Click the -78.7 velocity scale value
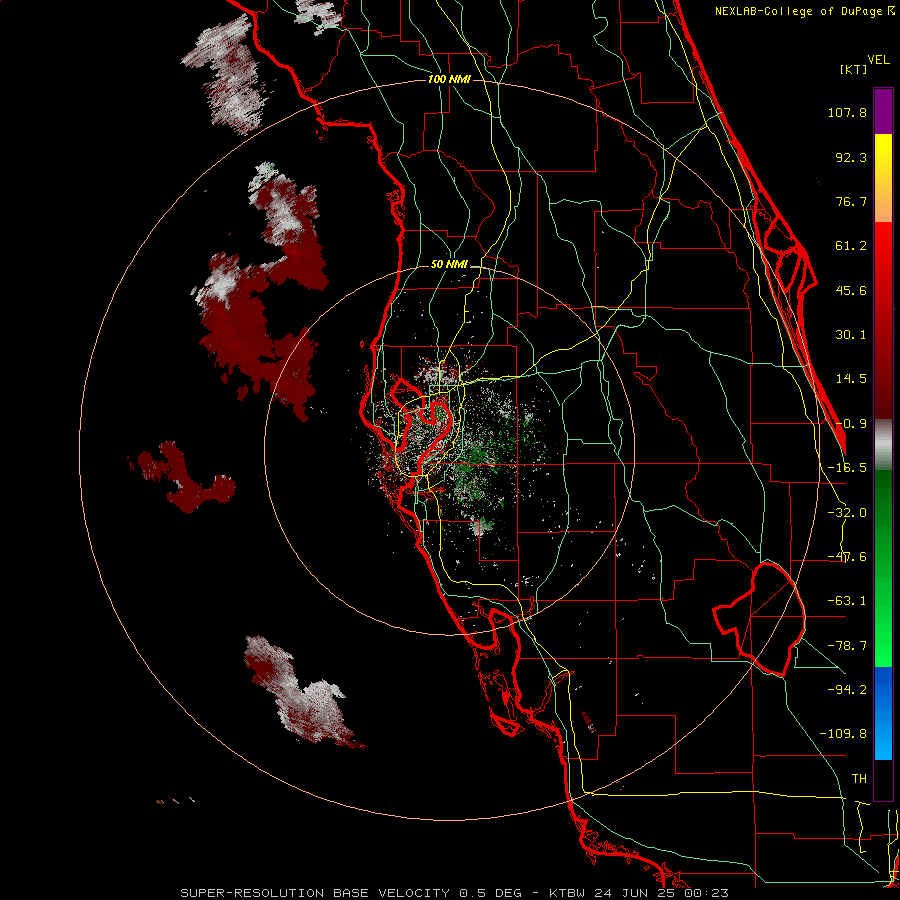 point(847,646)
